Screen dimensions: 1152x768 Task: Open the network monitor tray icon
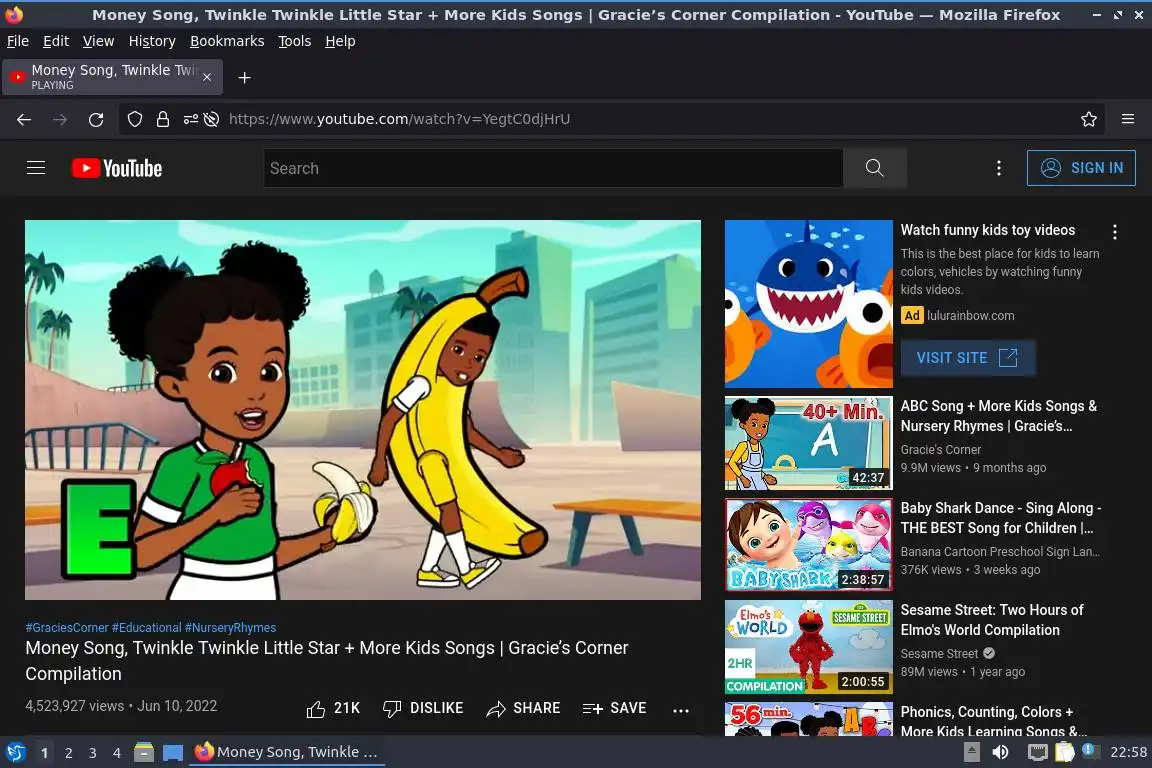1037,752
